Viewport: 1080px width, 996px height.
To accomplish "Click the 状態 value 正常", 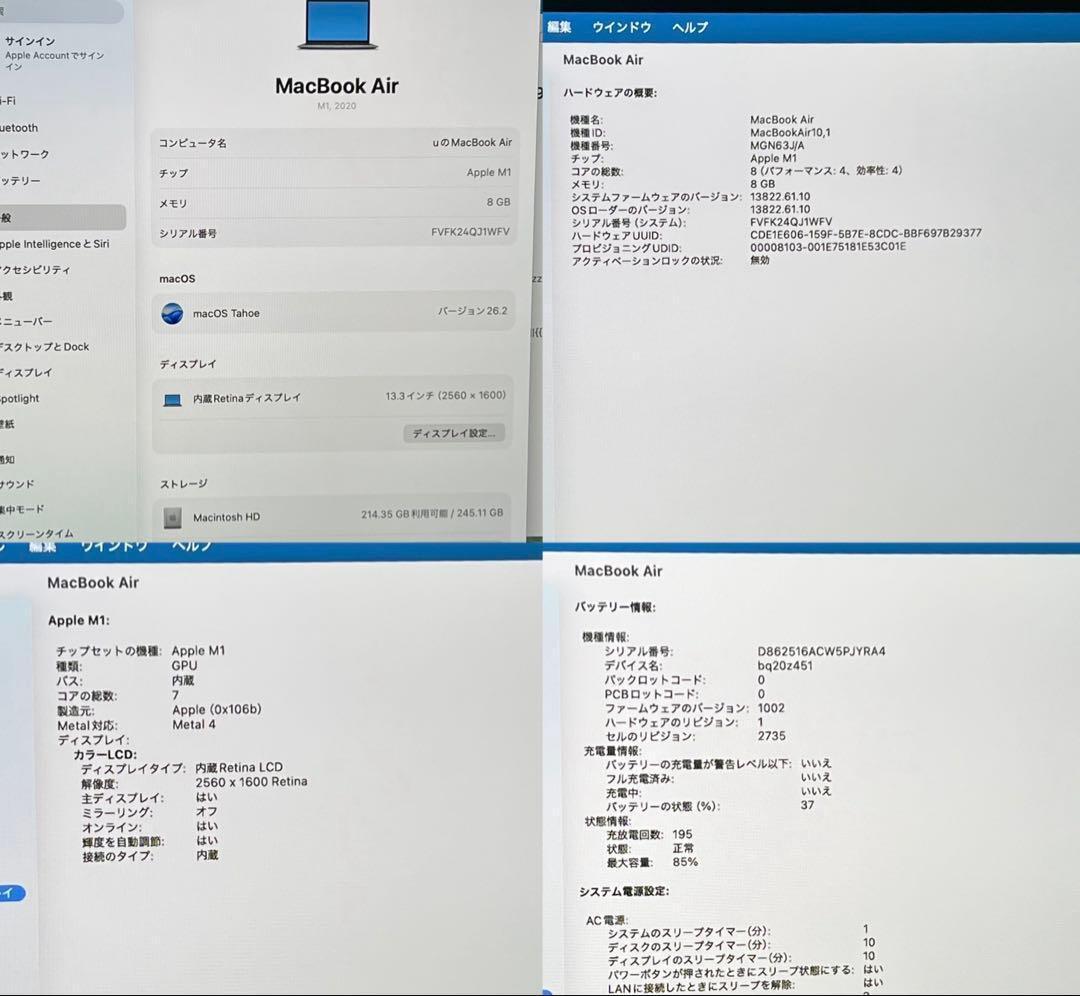I will point(683,848).
